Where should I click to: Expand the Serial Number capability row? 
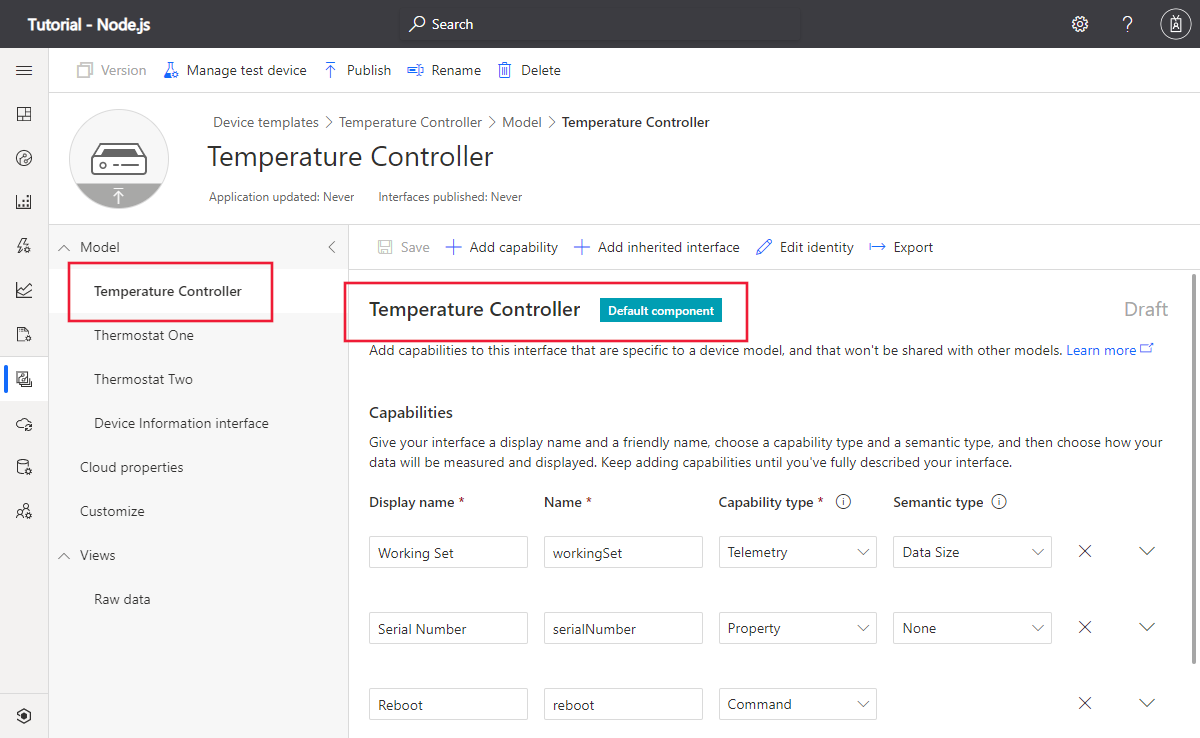(x=1146, y=627)
